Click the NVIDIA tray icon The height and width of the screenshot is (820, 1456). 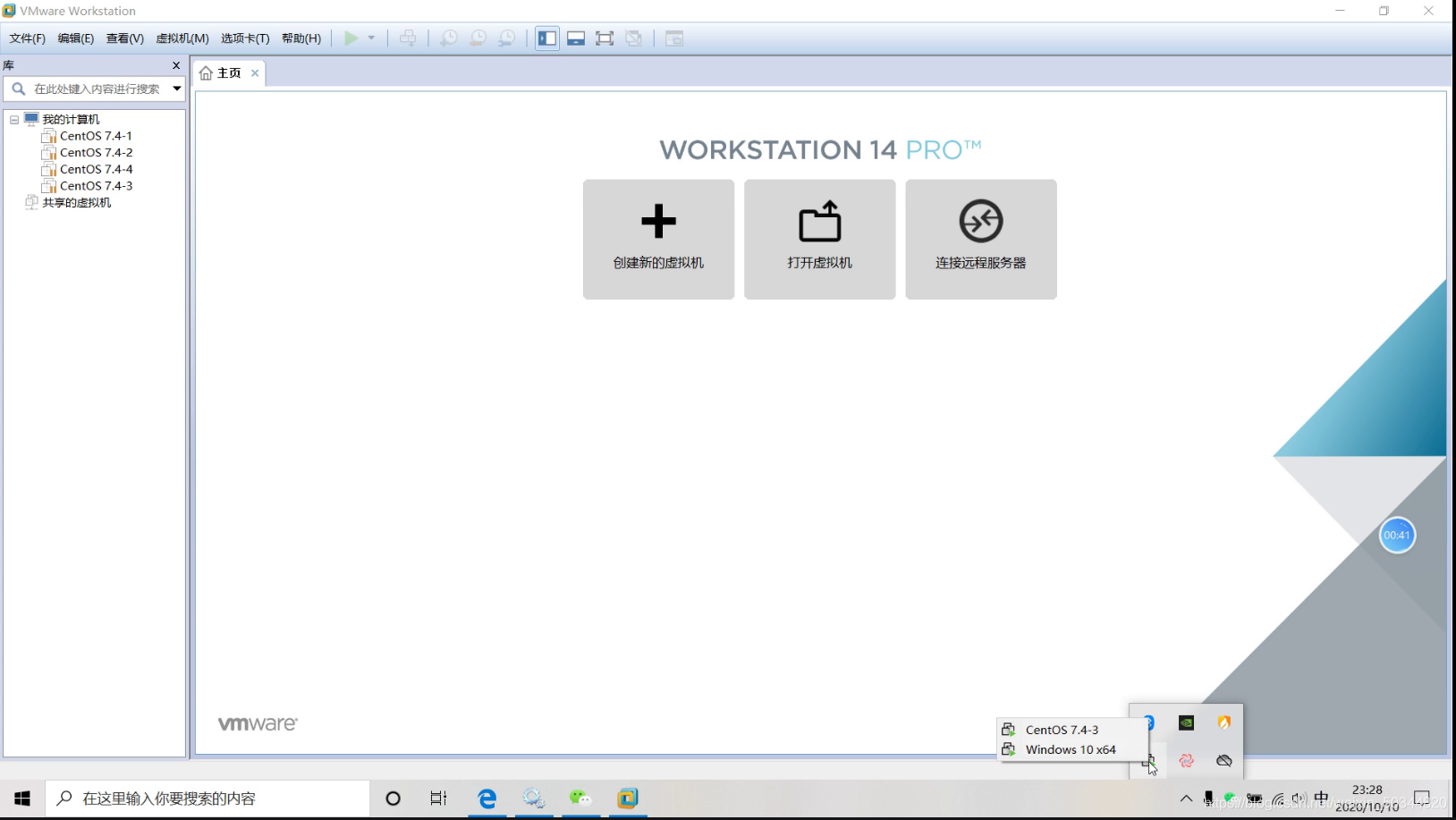(1187, 723)
